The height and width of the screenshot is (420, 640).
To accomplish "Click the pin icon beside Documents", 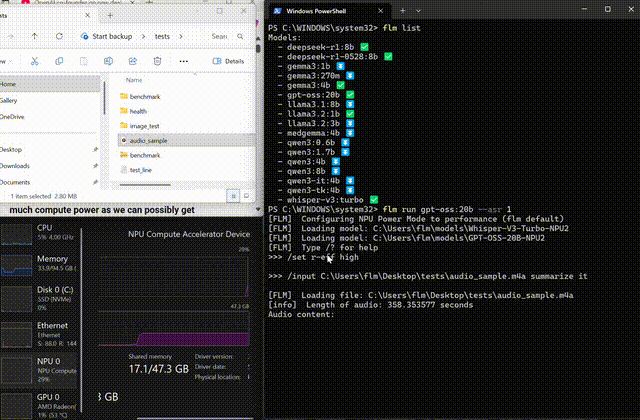I will tap(95, 182).
